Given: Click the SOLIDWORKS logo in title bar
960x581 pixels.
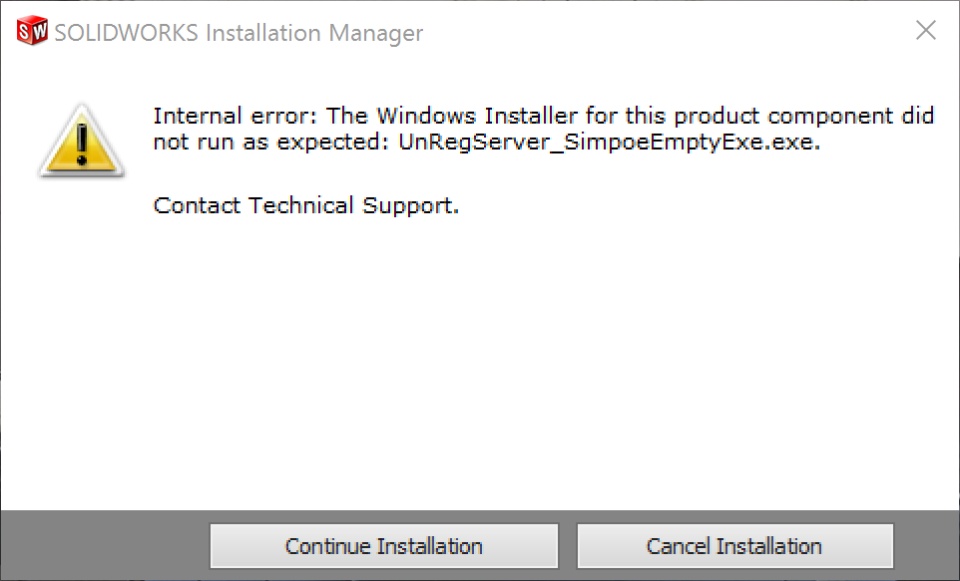Looking at the screenshot, I should (32, 31).
